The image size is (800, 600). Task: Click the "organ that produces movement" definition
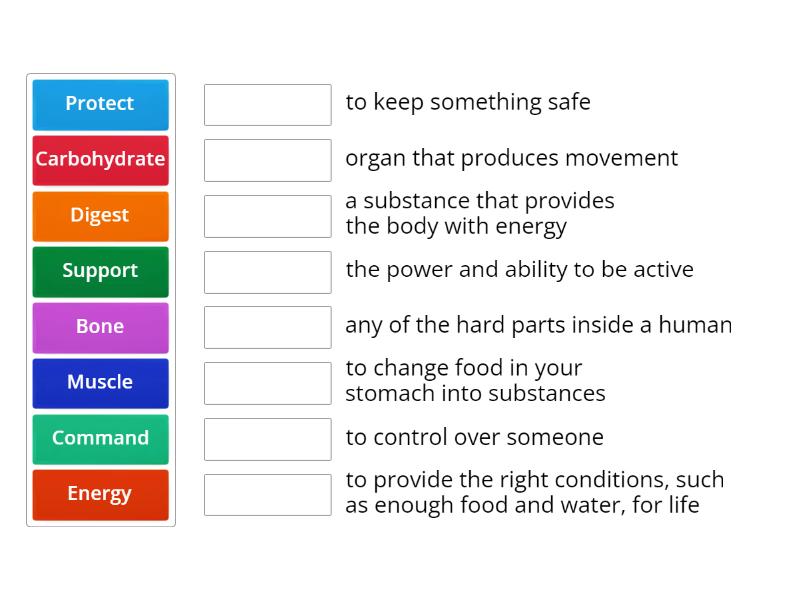pyautogui.click(x=511, y=158)
